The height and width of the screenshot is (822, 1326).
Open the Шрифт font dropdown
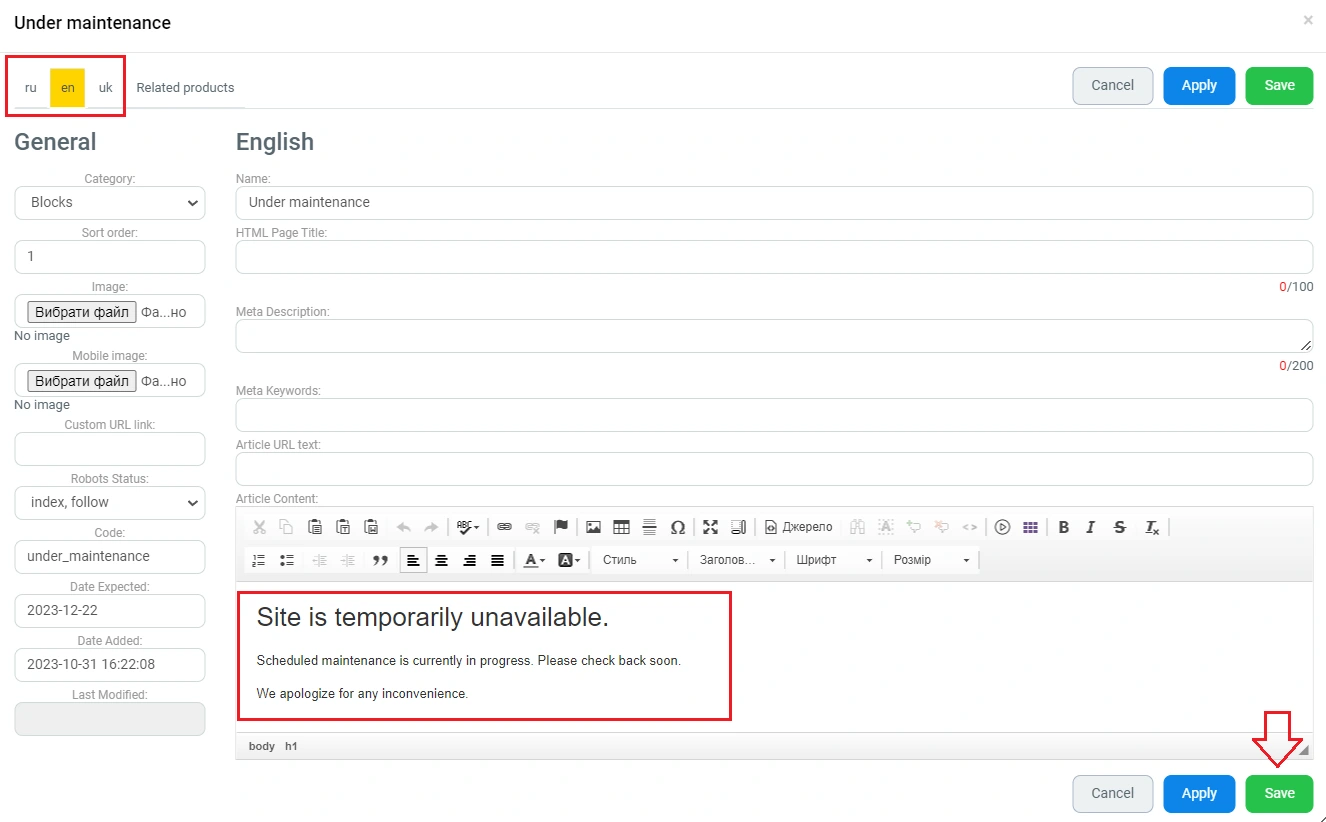pos(834,561)
